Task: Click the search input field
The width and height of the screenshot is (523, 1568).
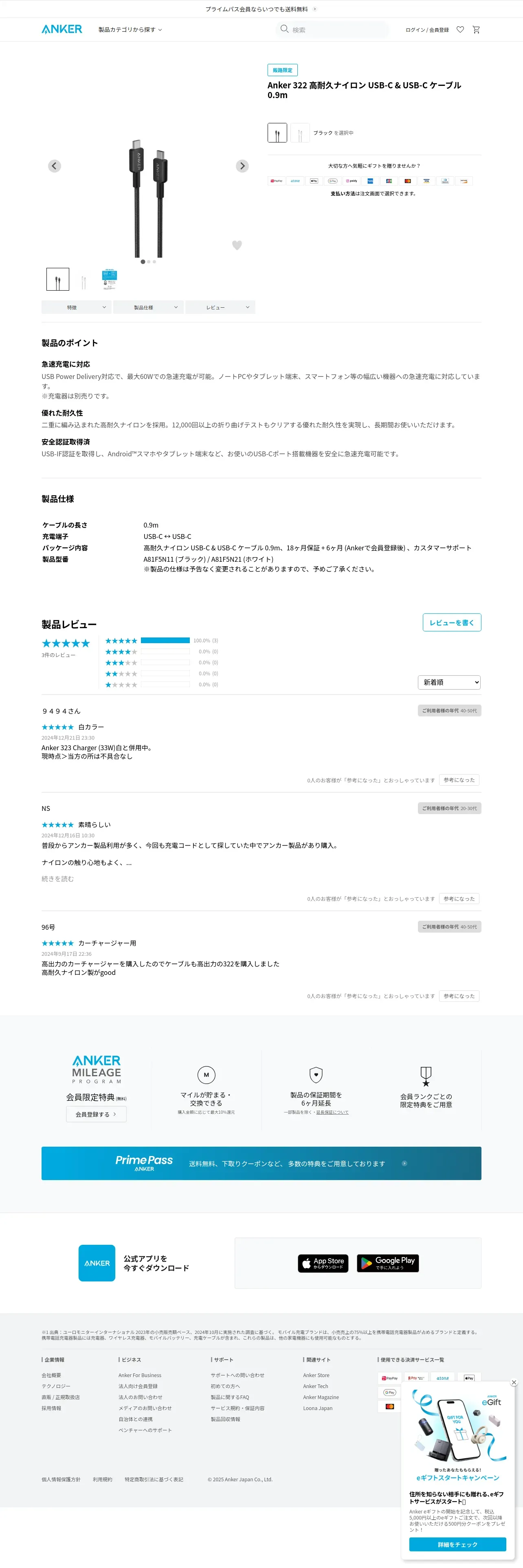Action: 333,29
